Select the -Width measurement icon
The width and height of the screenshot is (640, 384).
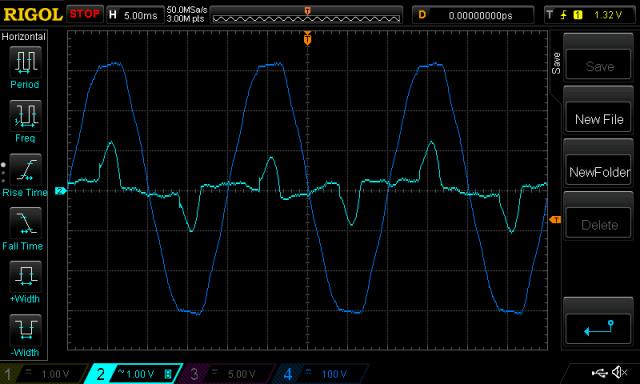tap(25, 331)
